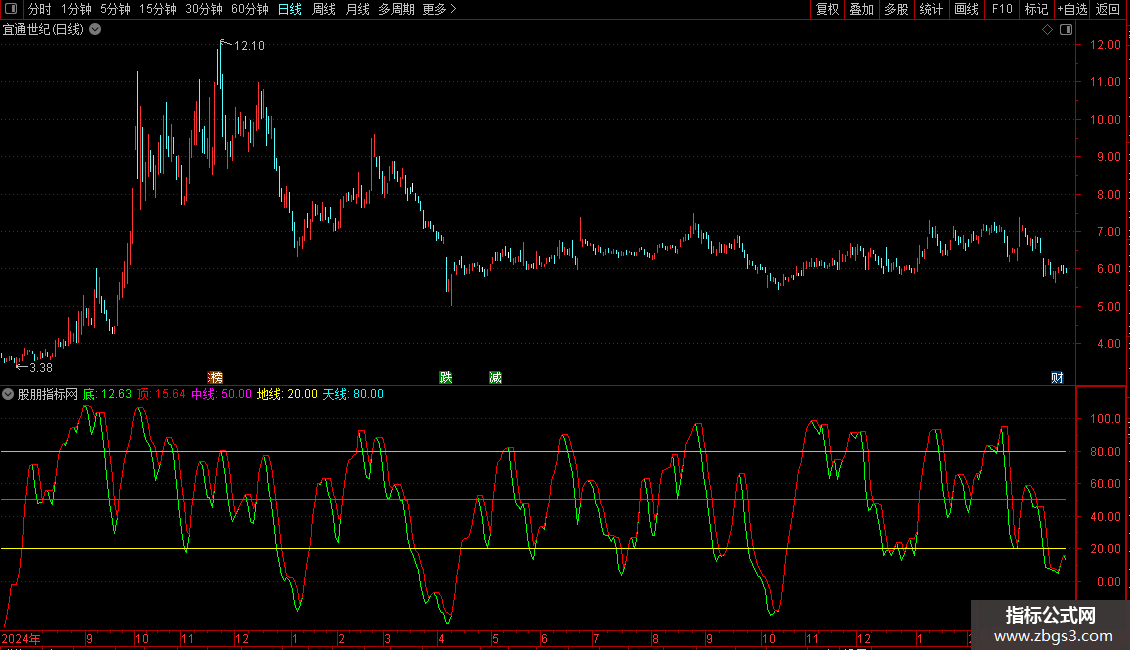
Task: Click the 2024年 label on the time axis
Action: coord(21,638)
